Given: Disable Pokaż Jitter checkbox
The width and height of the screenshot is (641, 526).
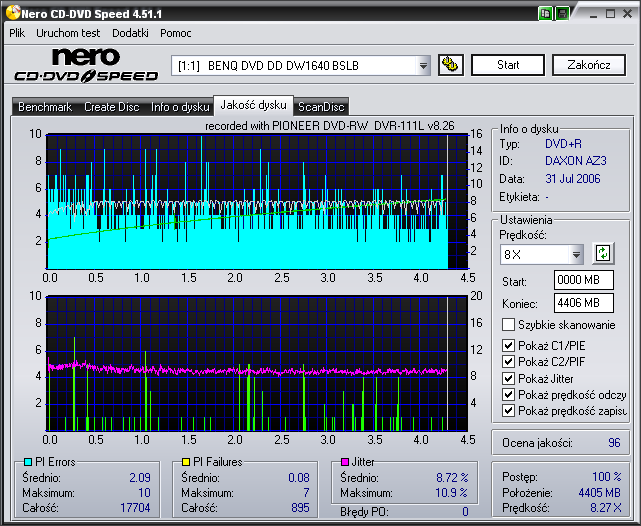Looking at the screenshot, I should click(x=508, y=378).
